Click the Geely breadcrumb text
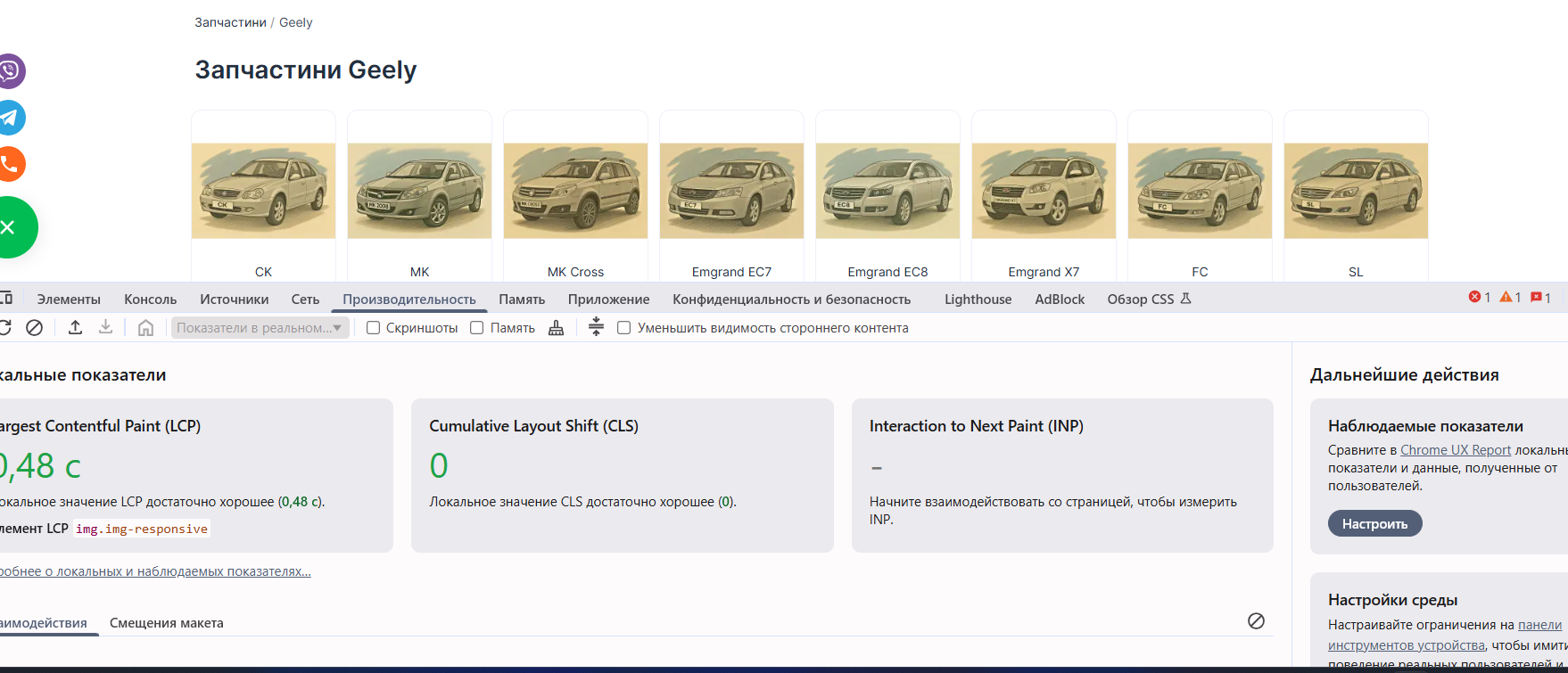 [x=296, y=22]
